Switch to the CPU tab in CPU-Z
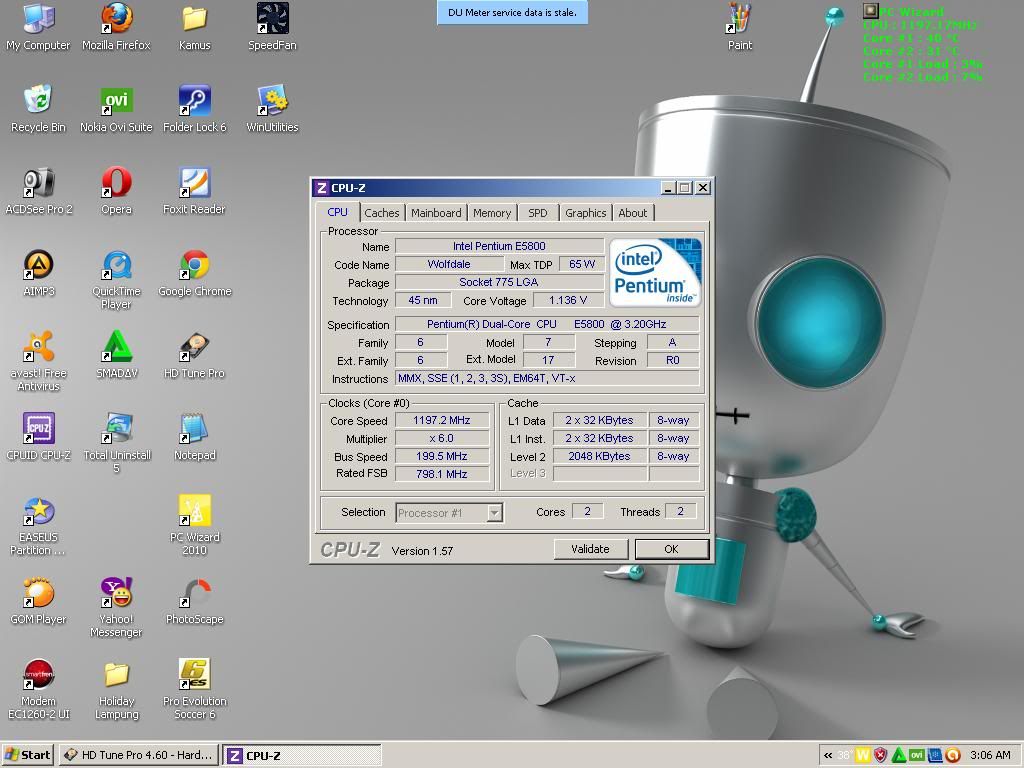The image size is (1024, 768). tap(338, 212)
